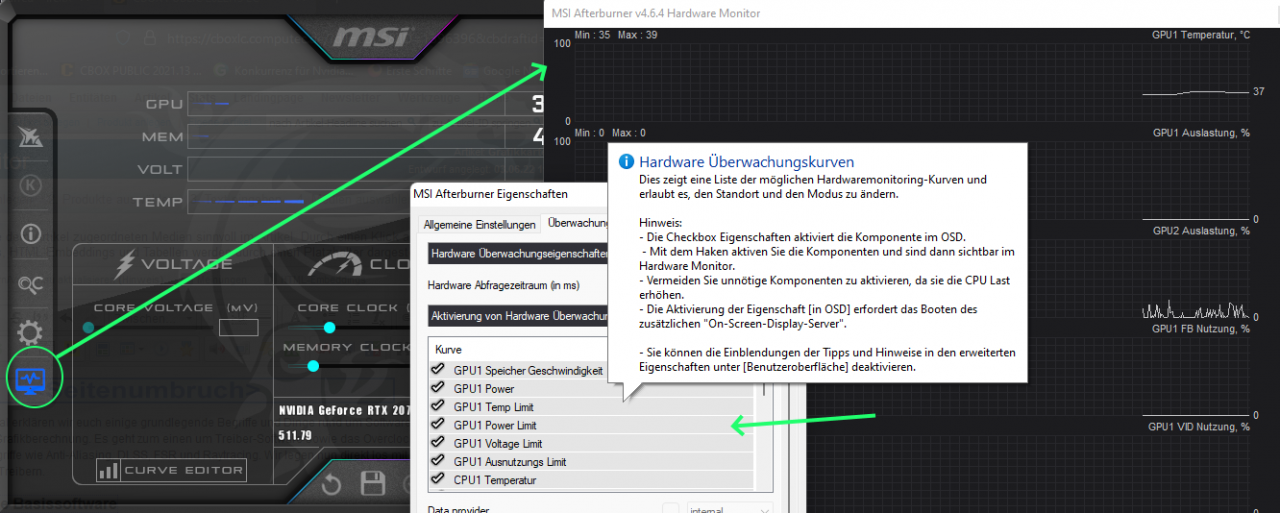The width and height of the screenshot is (1280, 513).
Task: Click the Hardware Überwachungseigenschaften section header
Action: tap(518, 254)
